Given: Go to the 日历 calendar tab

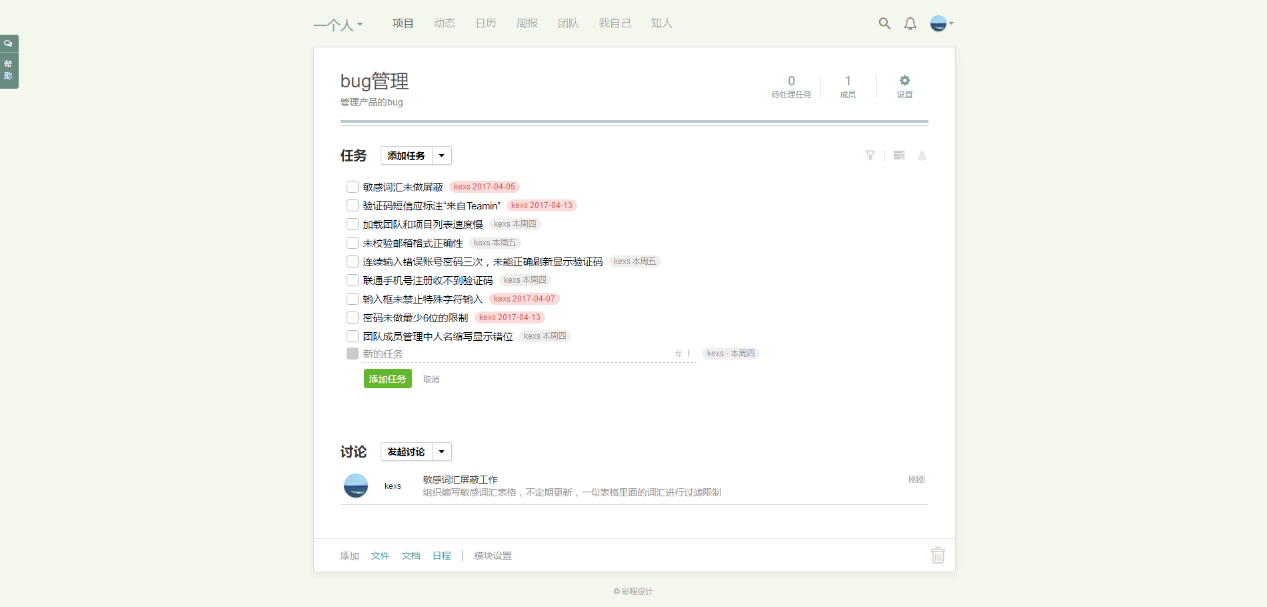Looking at the screenshot, I should (485, 23).
